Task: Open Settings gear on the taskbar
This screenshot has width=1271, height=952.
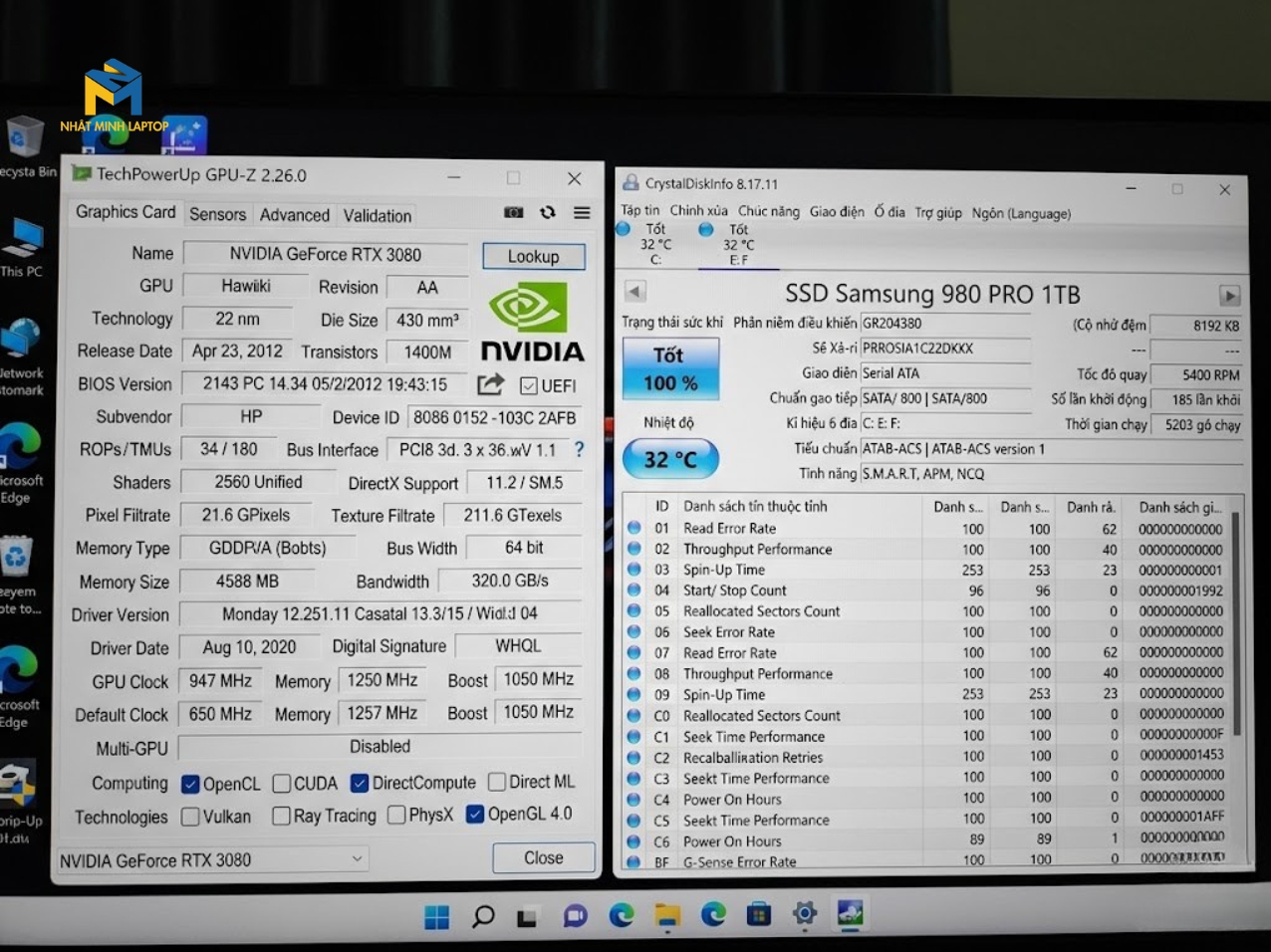Action: pos(805,913)
